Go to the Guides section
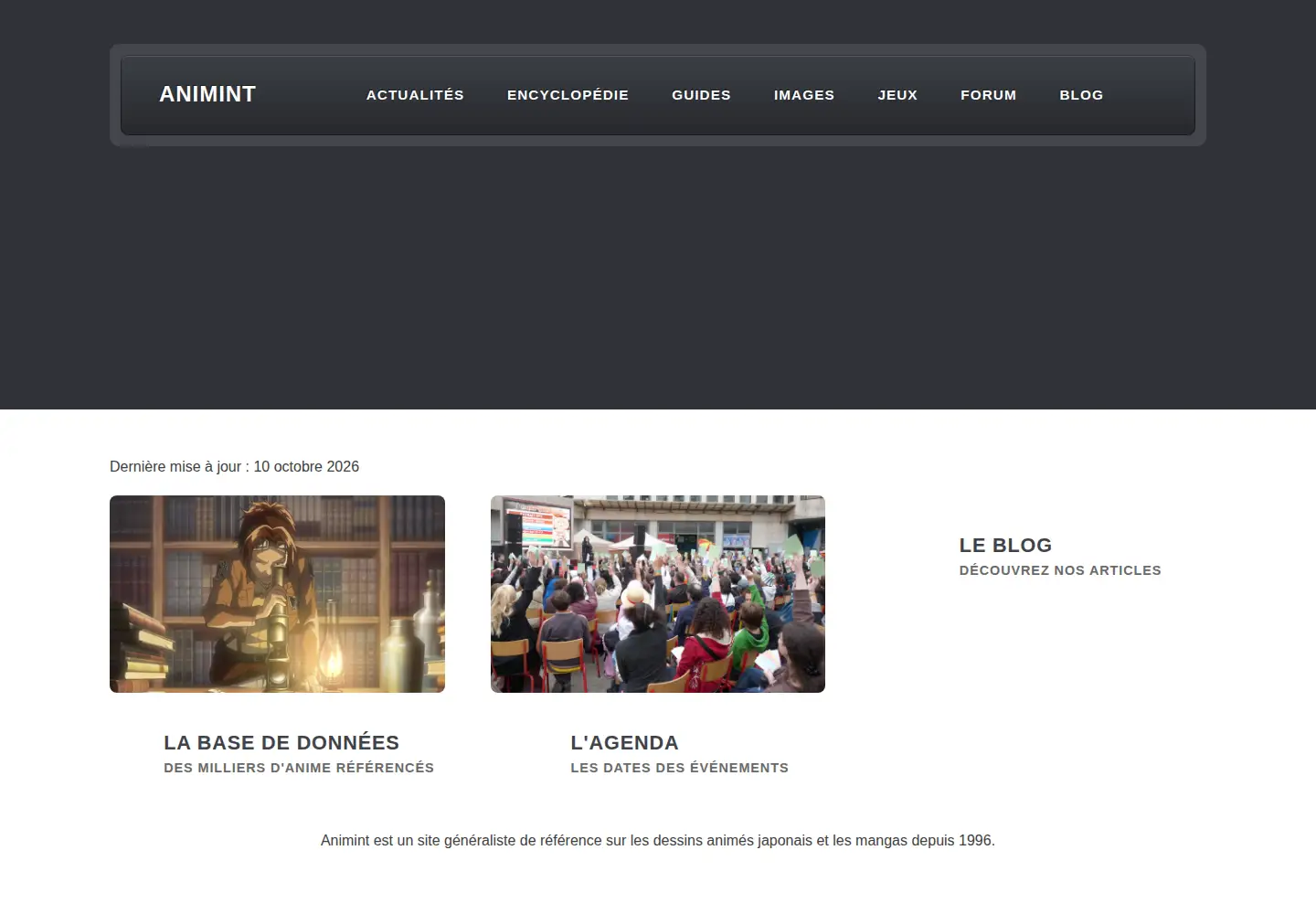The height and width of the screenshot is (914, 1316). point(701,95)
